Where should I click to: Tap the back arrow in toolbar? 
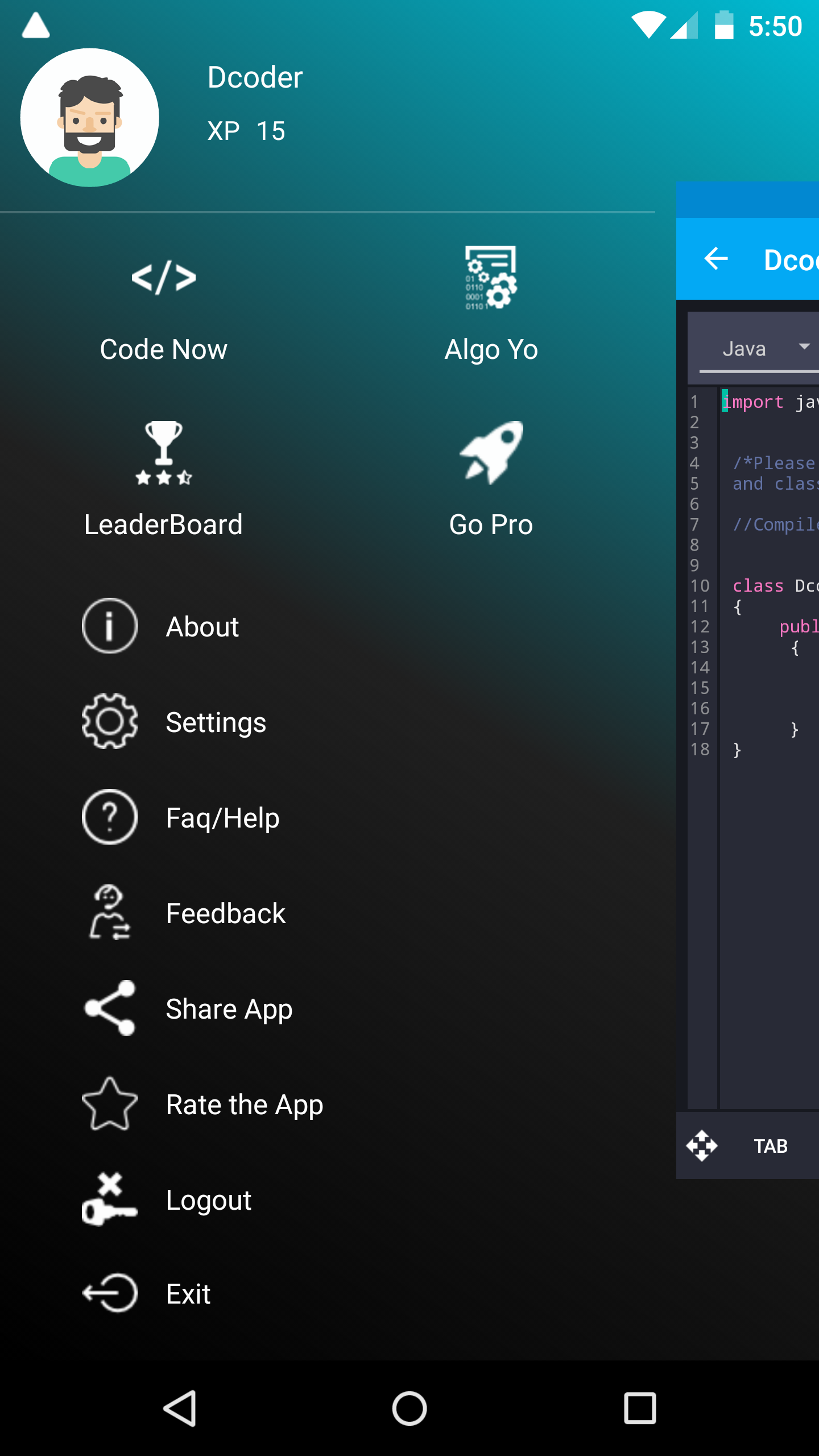(716, 259)
